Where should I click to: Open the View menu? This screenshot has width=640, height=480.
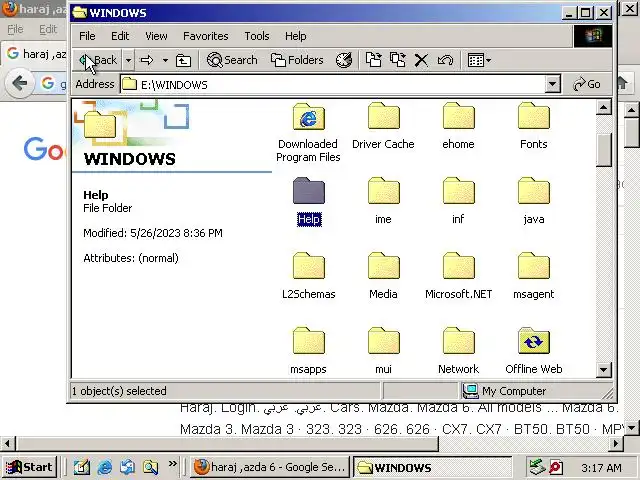[156, 36]
